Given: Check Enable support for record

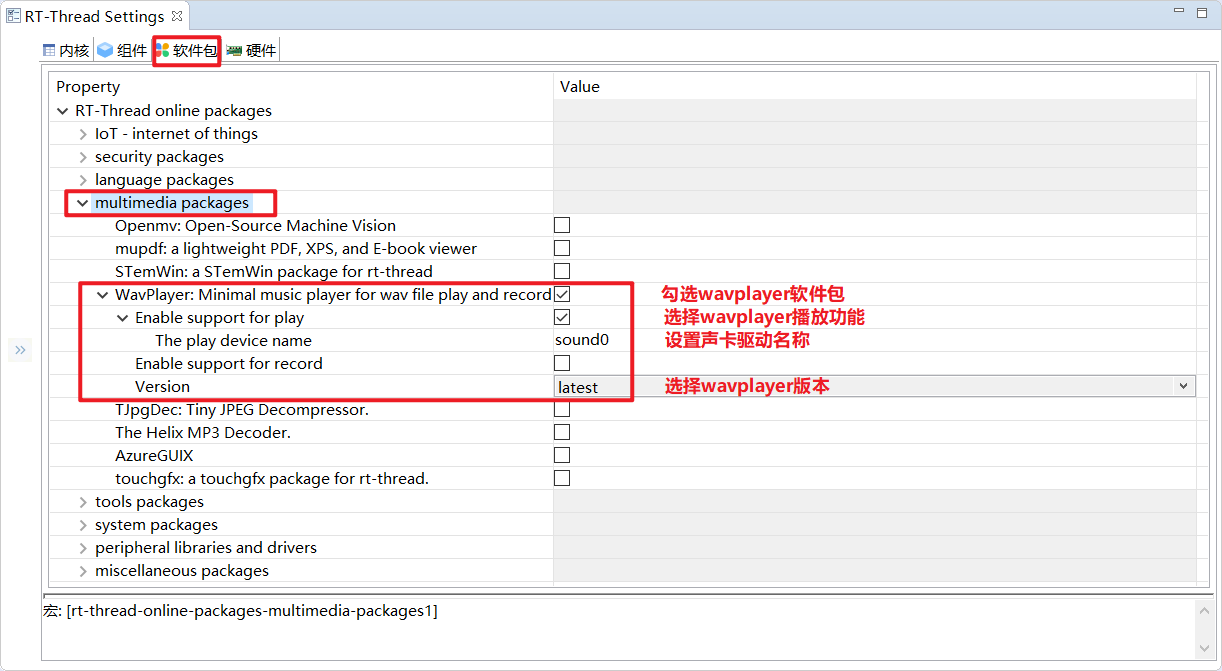Looking at the screenshot, I should click(x=562, y=363).
